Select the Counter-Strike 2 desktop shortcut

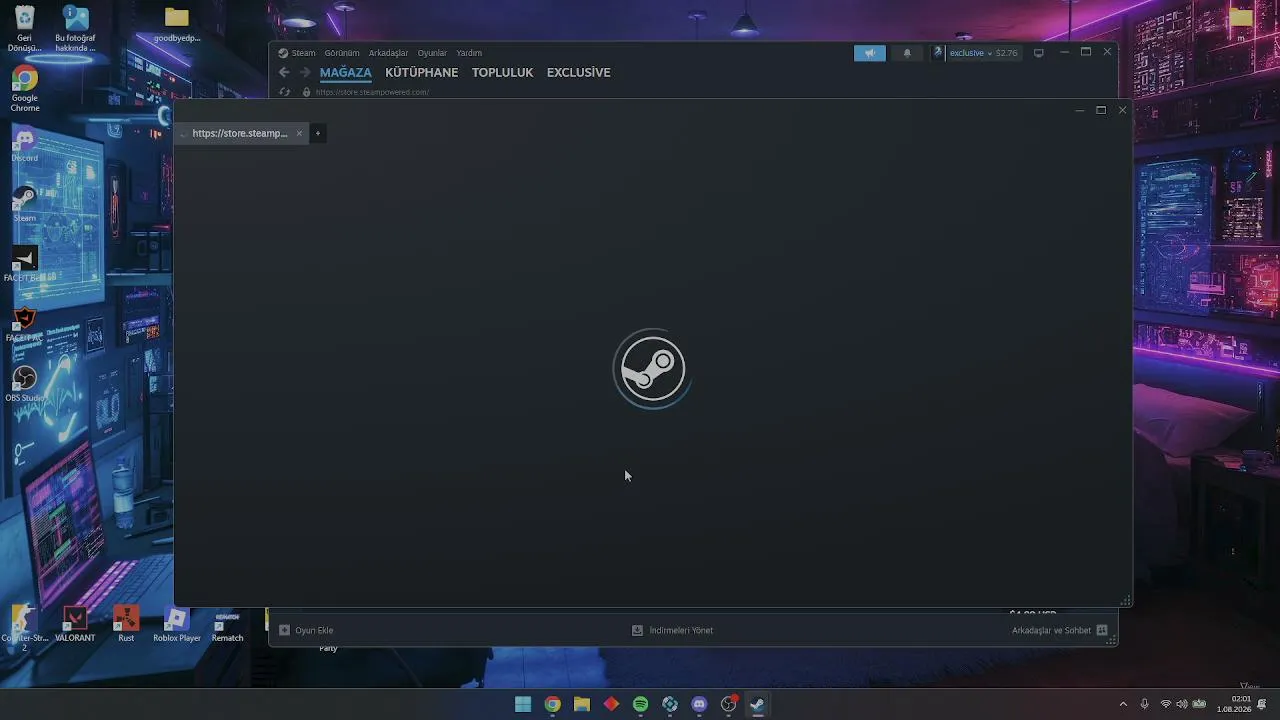(25, 628)
